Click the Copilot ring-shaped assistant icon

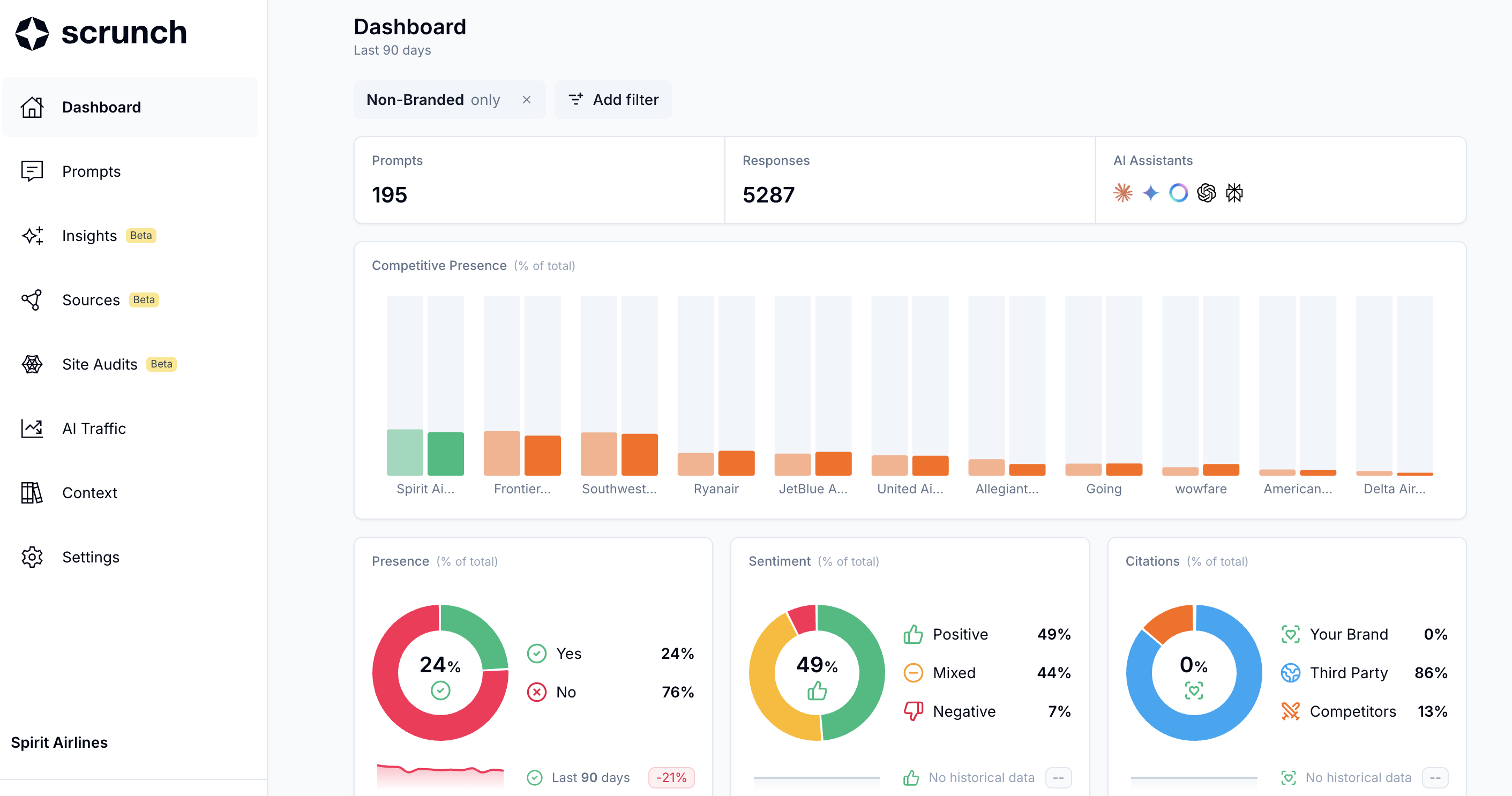1178,193
